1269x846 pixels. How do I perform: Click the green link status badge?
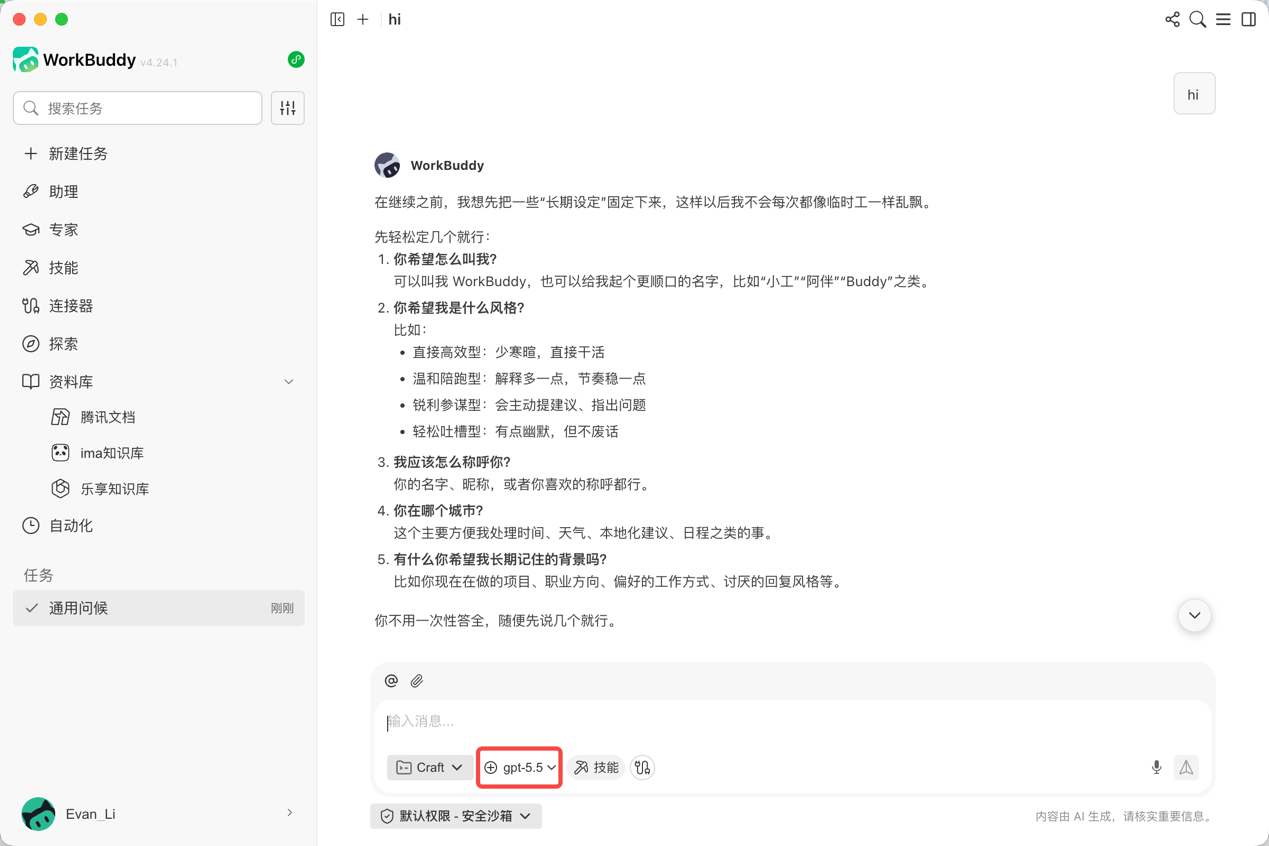coord(296,60)
